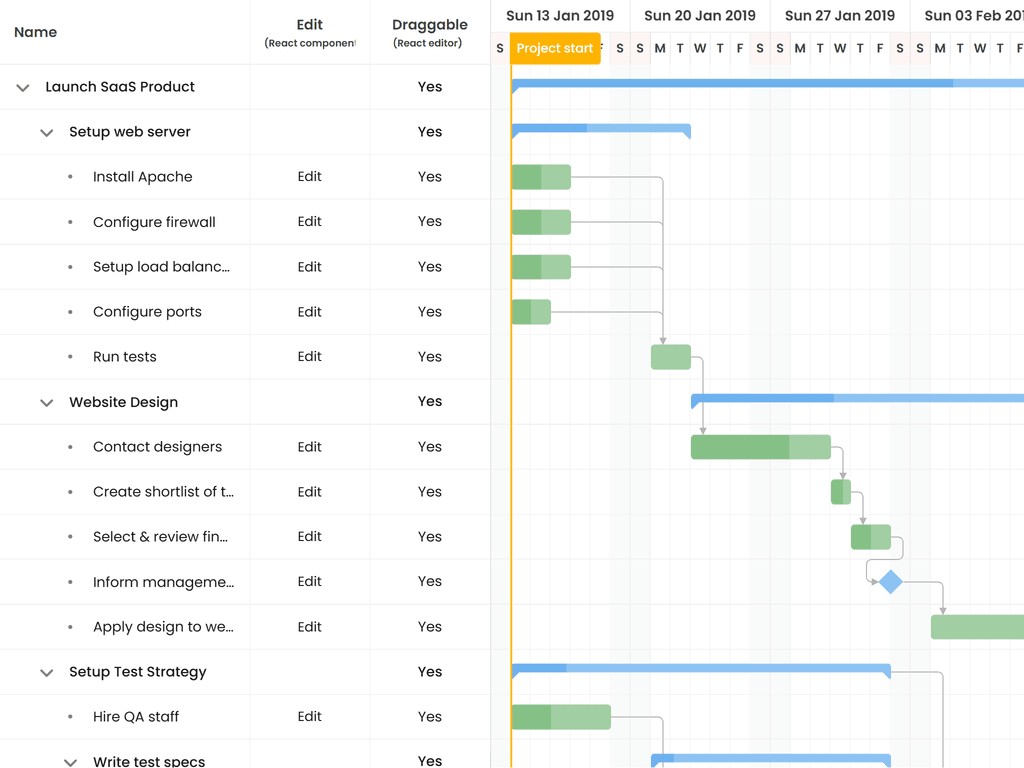Select the Contact designers task bar
The height and width of the screenshot is (768, 1024).
click(x=760, y=447)
